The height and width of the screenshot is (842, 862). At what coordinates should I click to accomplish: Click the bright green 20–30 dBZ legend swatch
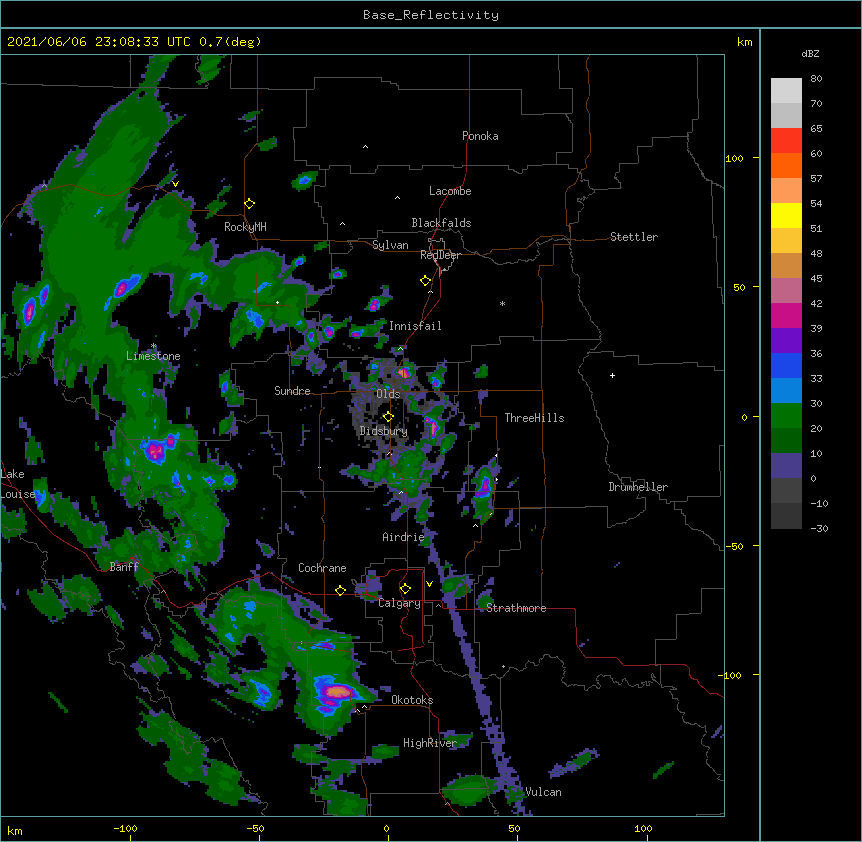[x=786, y=416]
